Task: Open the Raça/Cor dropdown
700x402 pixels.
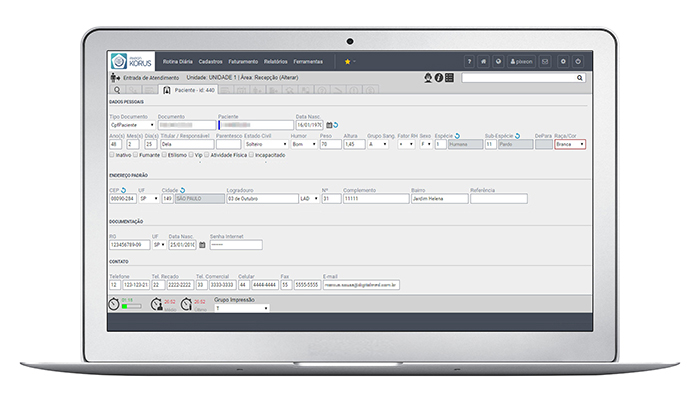Action: point(570,145)
